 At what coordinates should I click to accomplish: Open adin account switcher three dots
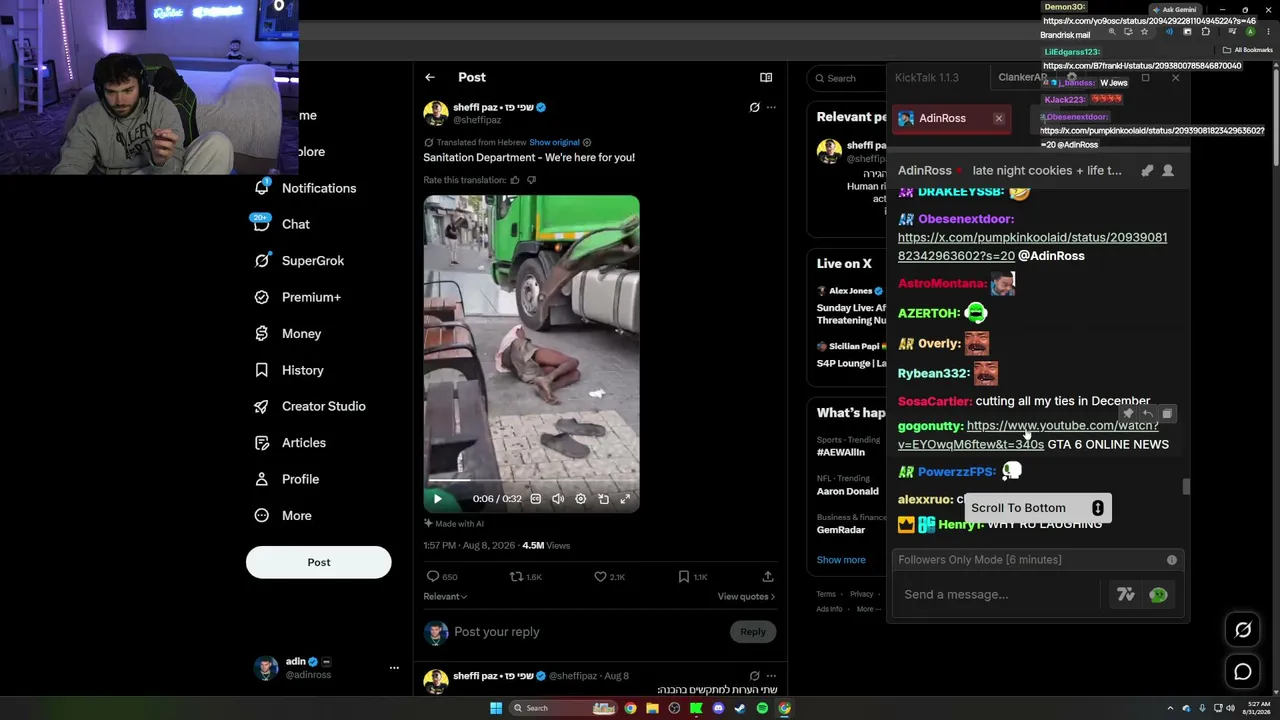coord(394,668)
